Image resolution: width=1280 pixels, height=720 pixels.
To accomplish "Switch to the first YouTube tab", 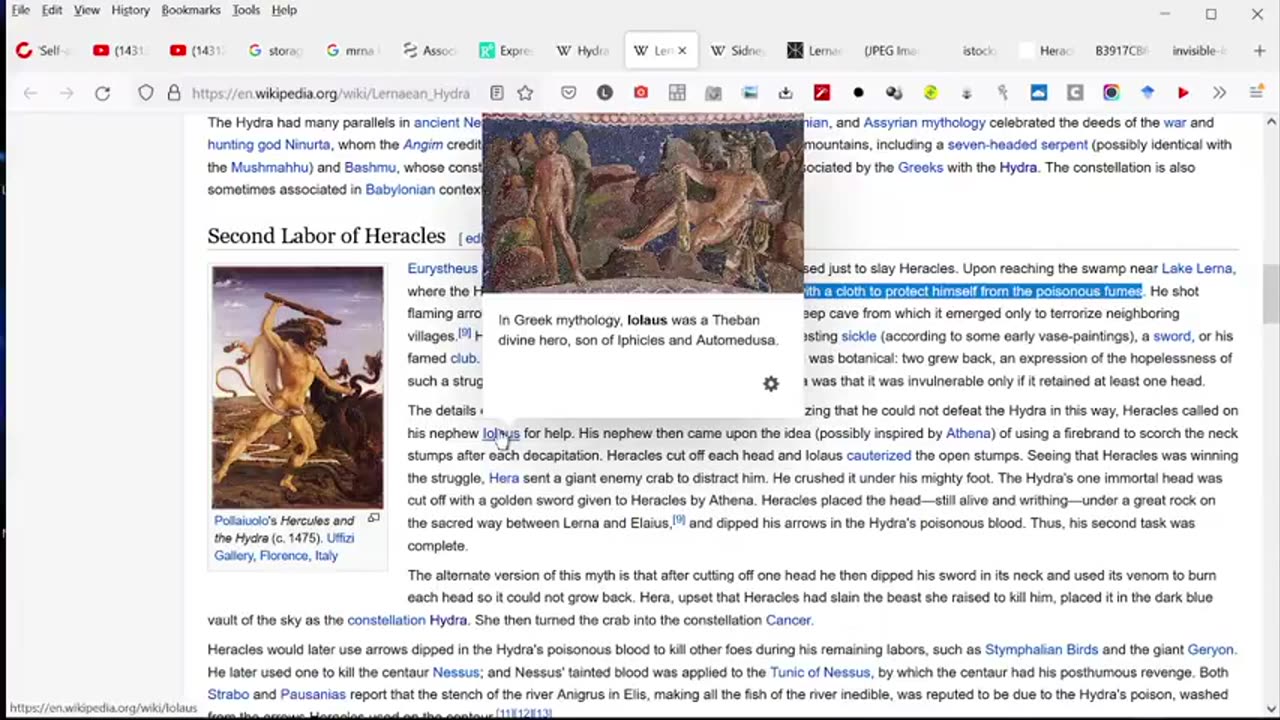I will click(x=122, y=50).
